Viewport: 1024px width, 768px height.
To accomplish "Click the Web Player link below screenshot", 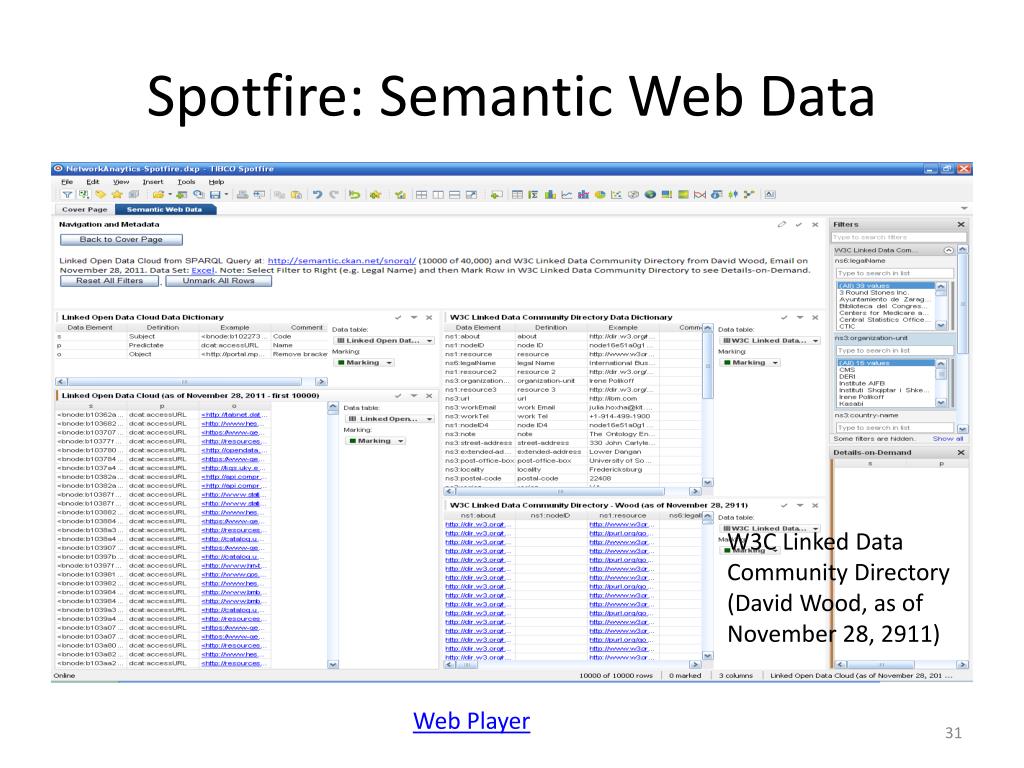I will tap(472, 721).
